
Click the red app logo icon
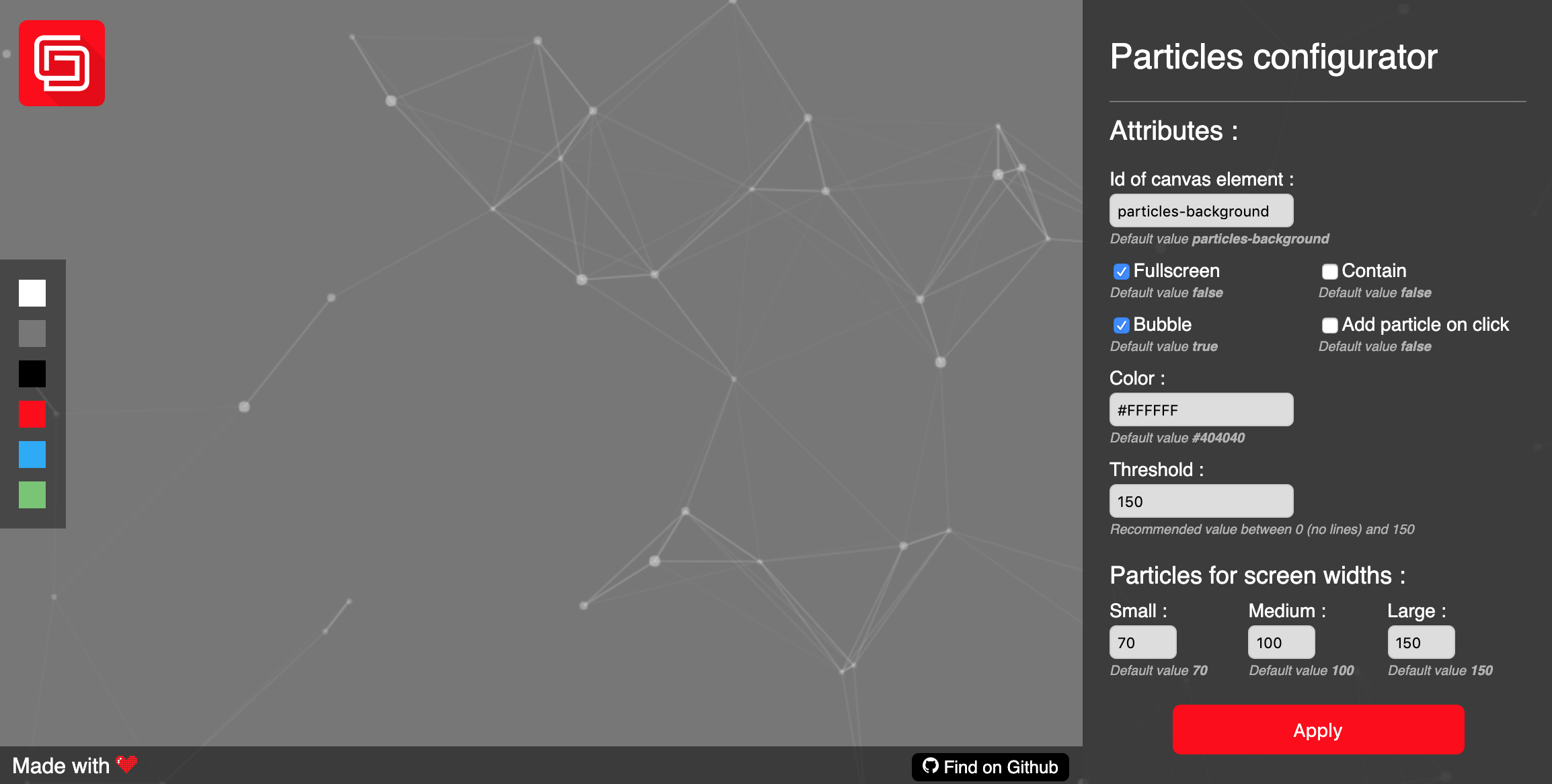click(62, 63)
